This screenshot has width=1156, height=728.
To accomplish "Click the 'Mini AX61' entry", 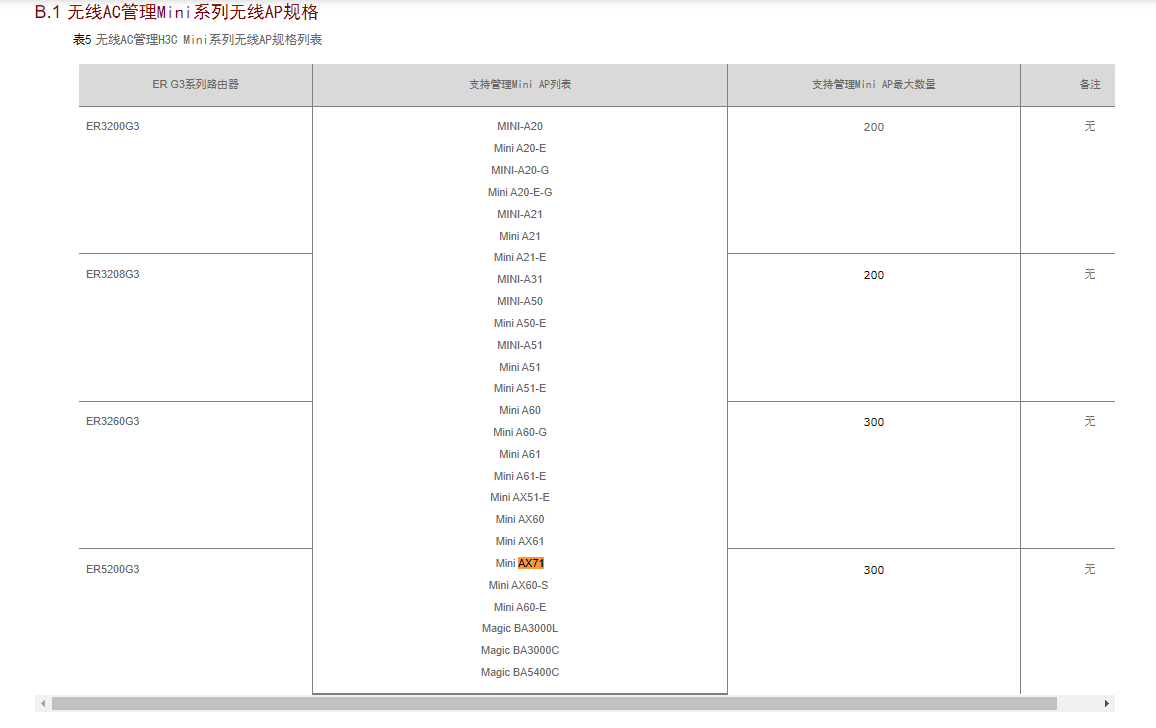I will (520, 542).
